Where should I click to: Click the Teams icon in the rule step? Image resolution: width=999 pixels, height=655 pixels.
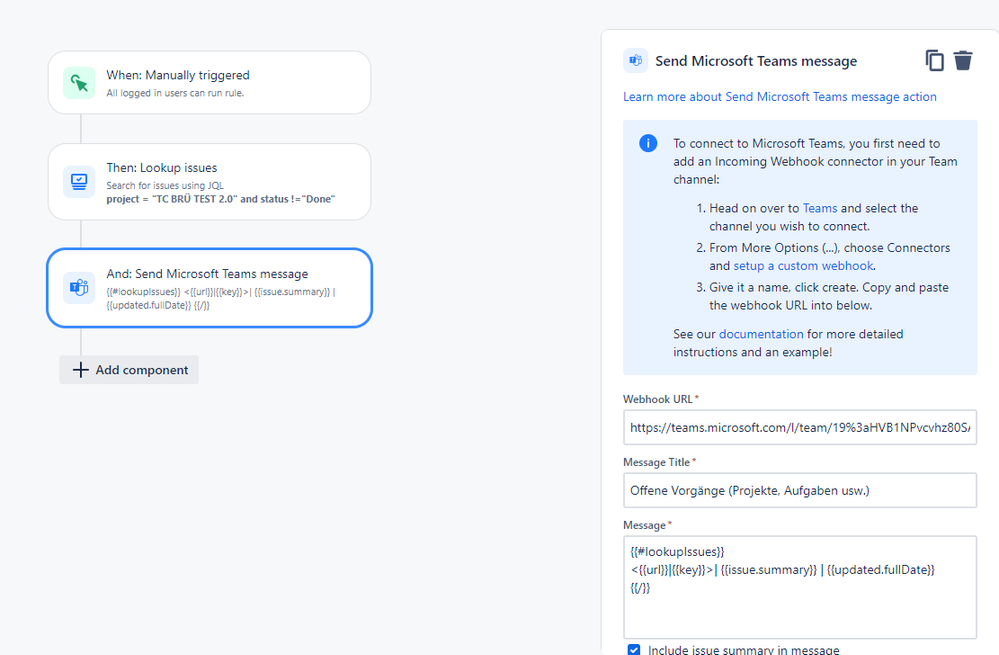(79, 287)
